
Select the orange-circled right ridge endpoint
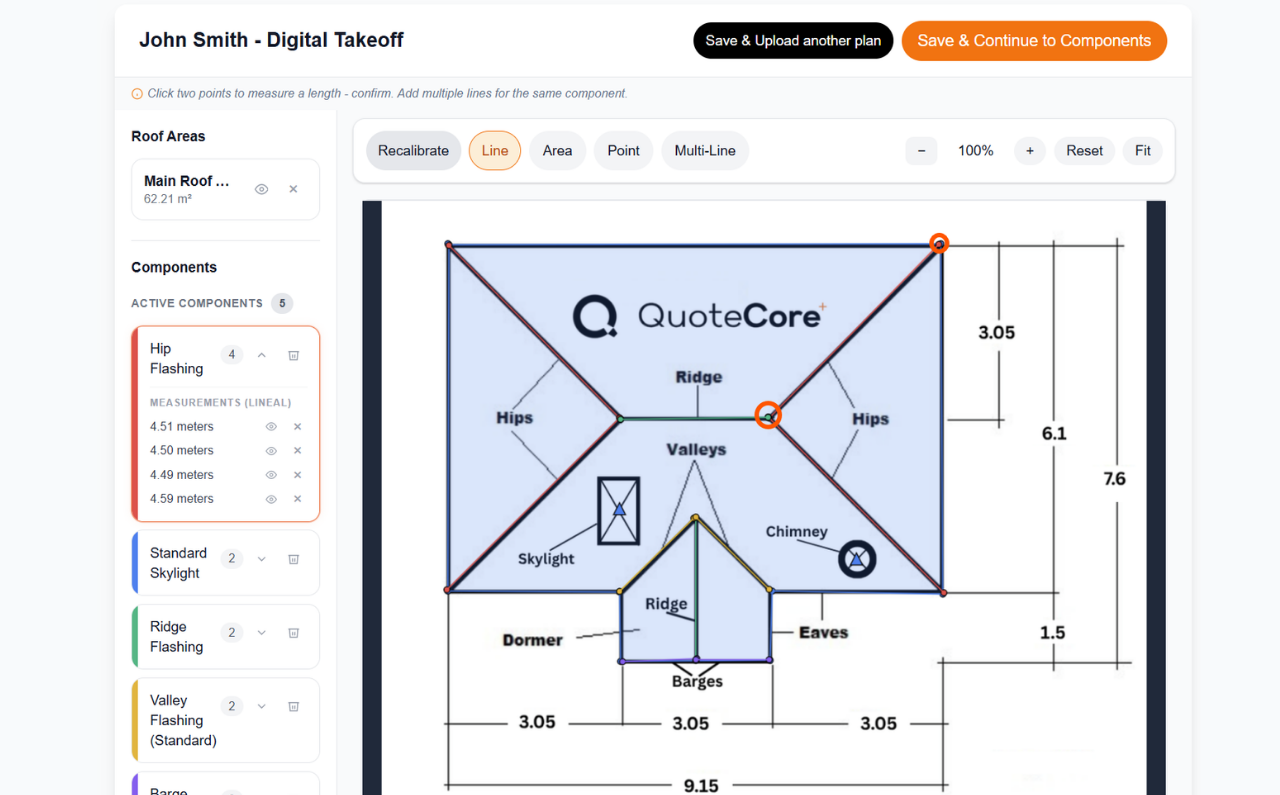coord(767,415)
